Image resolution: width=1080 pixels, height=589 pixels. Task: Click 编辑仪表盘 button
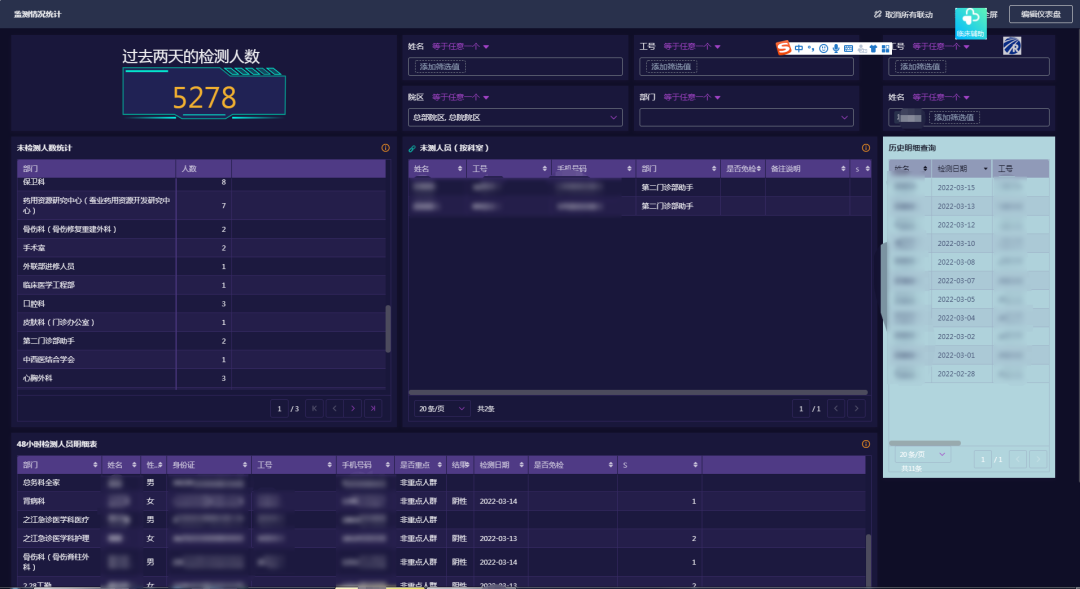[x=1041, y=14]
